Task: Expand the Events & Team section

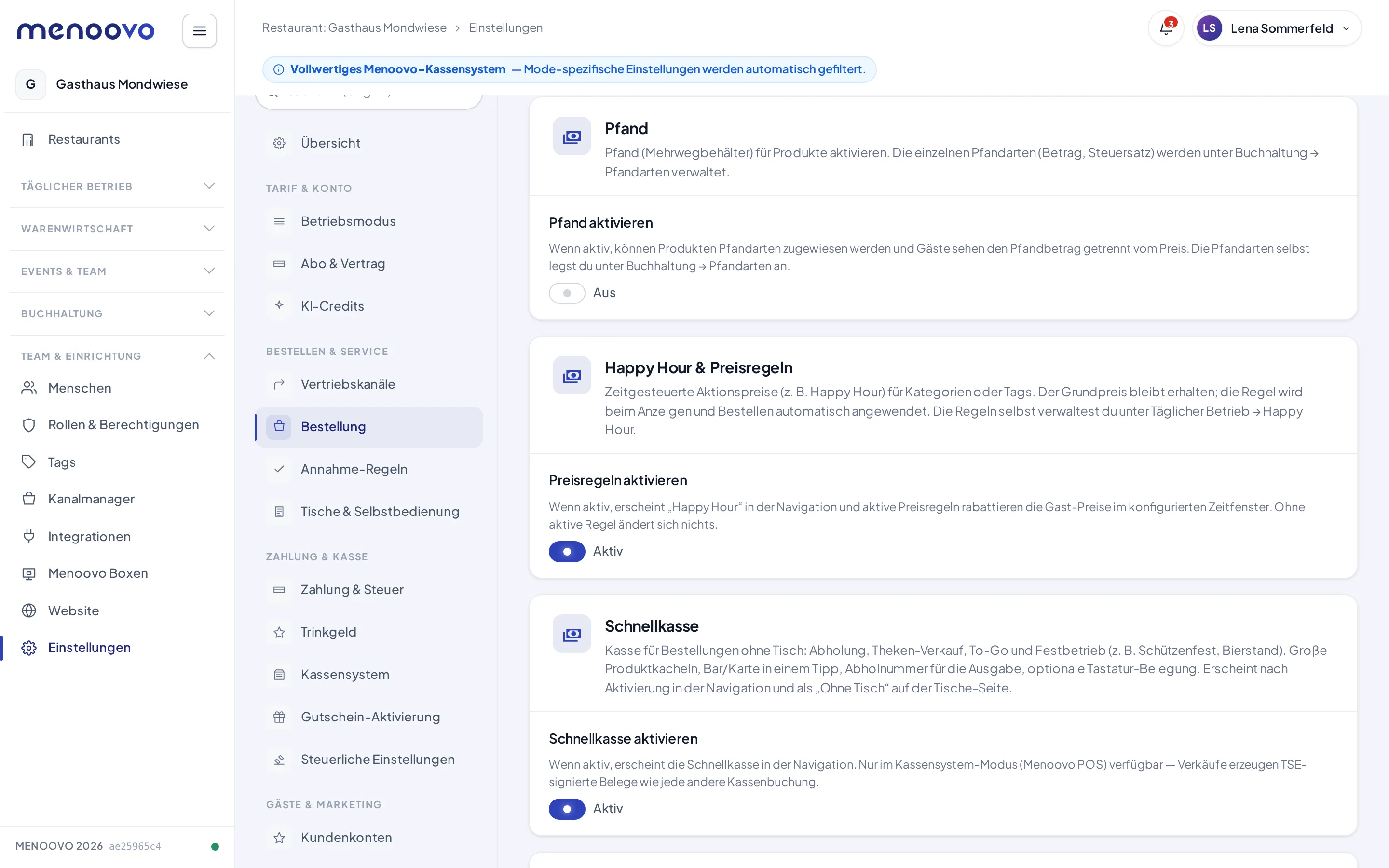Action: tap(117, 271)
